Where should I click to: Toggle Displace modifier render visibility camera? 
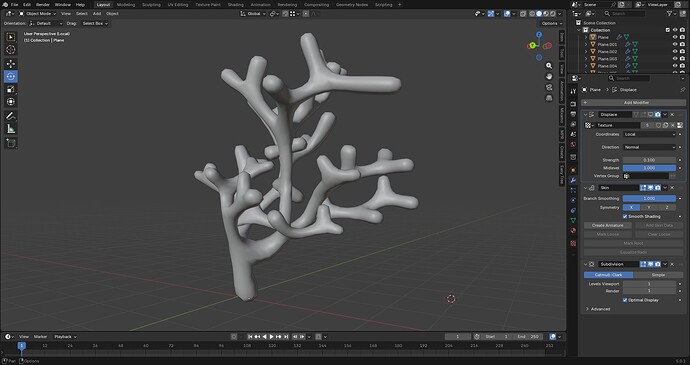tap(657, 114)
